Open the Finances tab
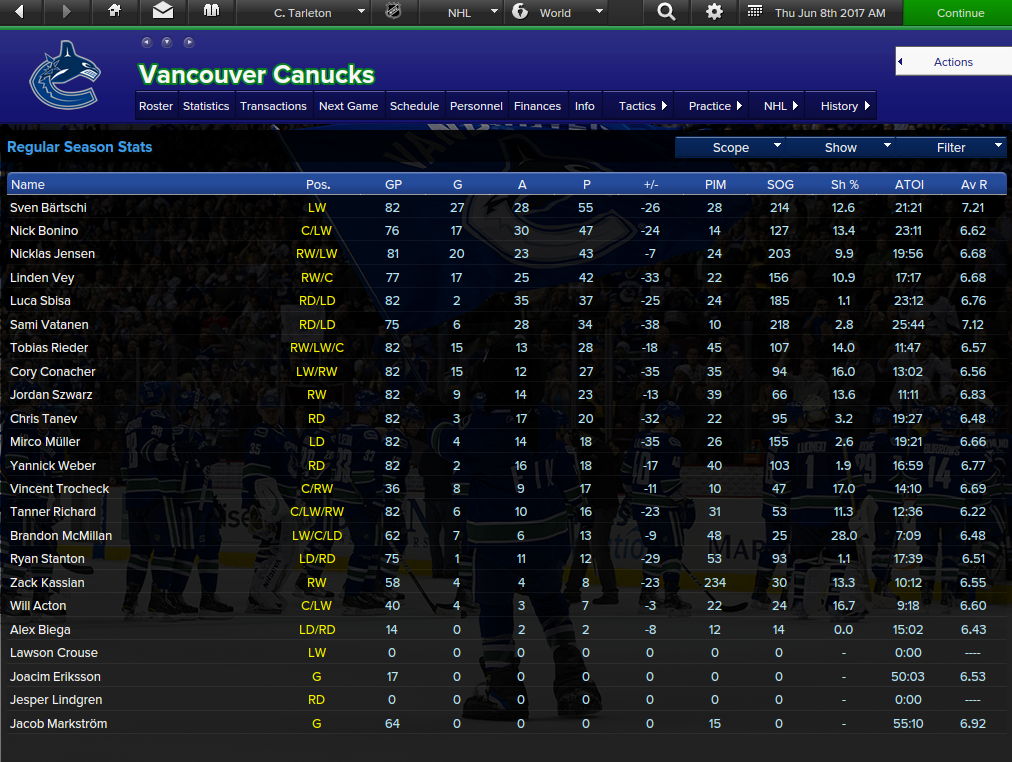The image size is (1012, 762). (537, 106)
